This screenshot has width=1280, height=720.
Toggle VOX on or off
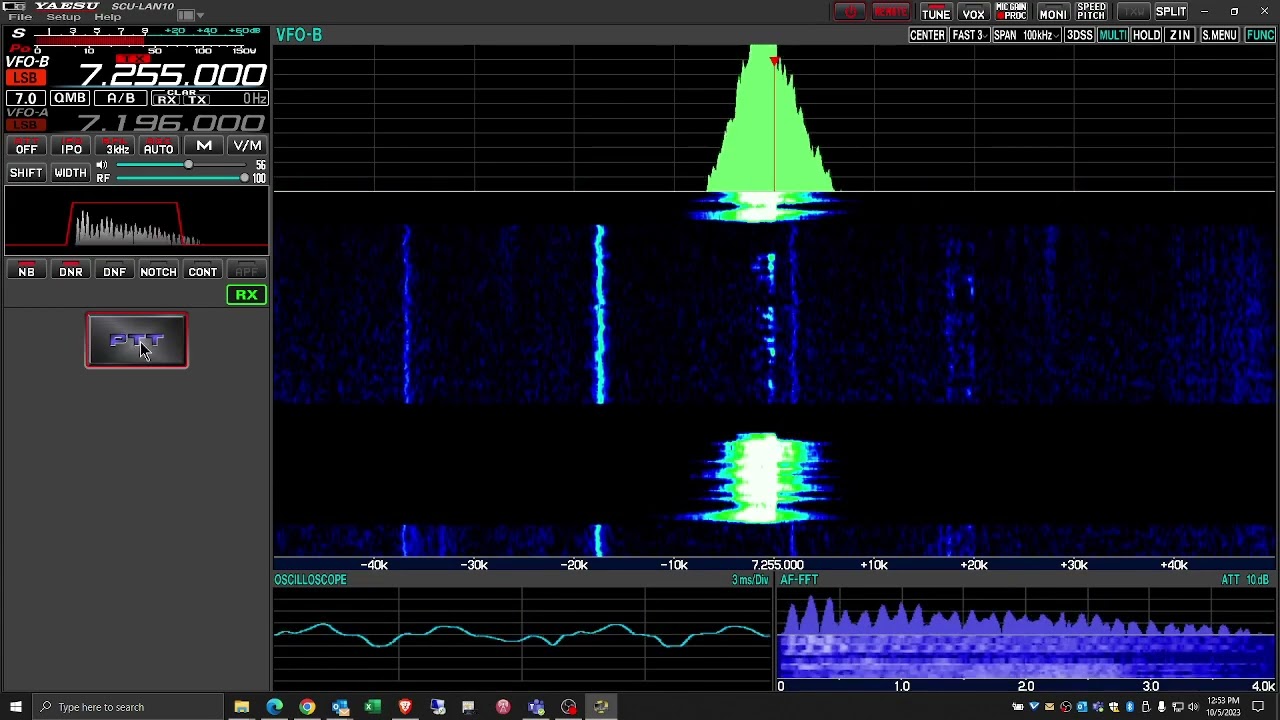click(x=973, y=12)
